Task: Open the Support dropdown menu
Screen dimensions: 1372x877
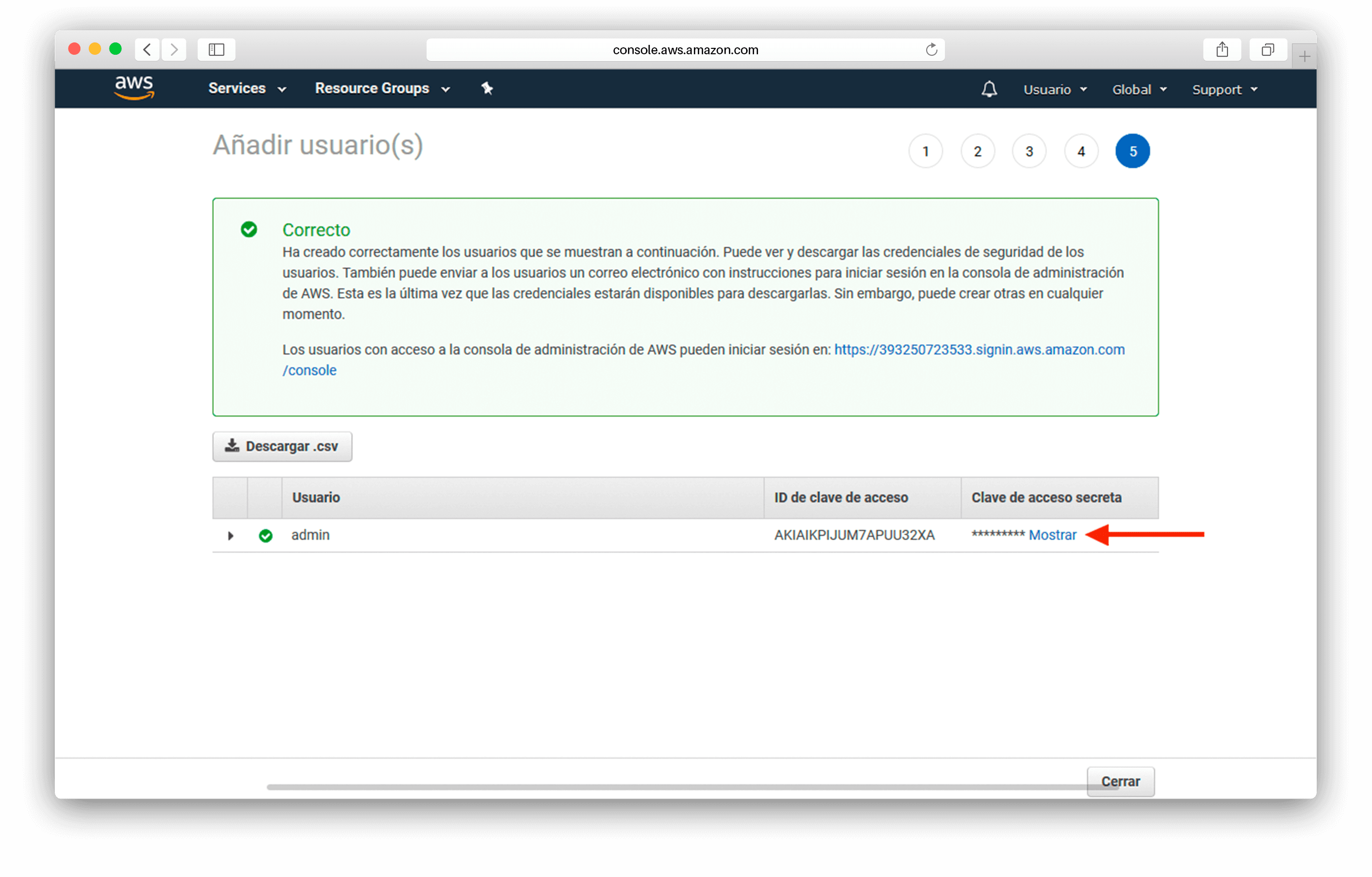Action: (1225, 89)
